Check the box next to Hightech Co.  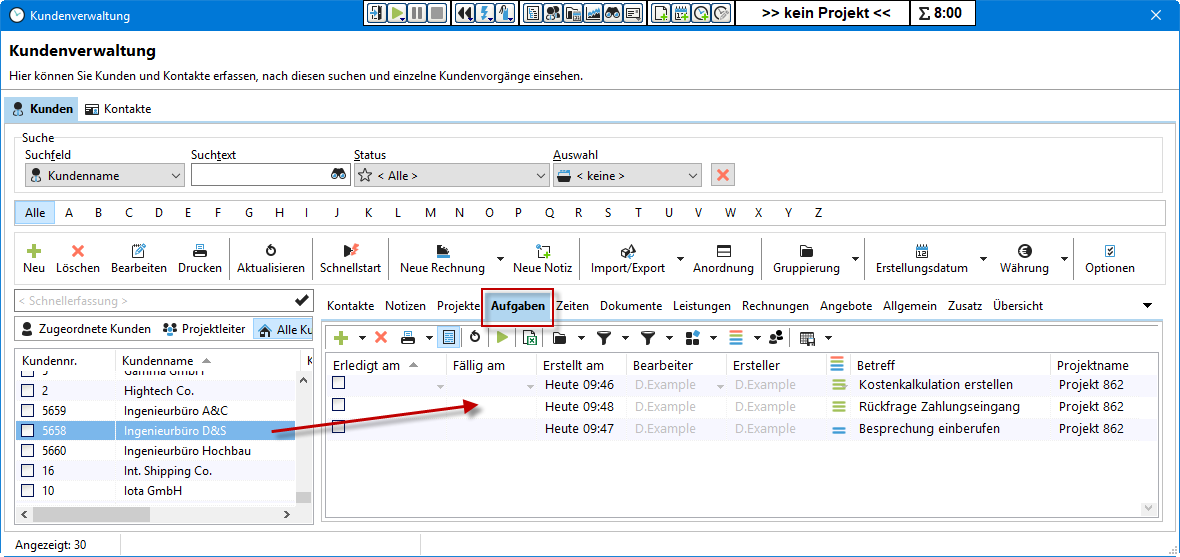28,391
